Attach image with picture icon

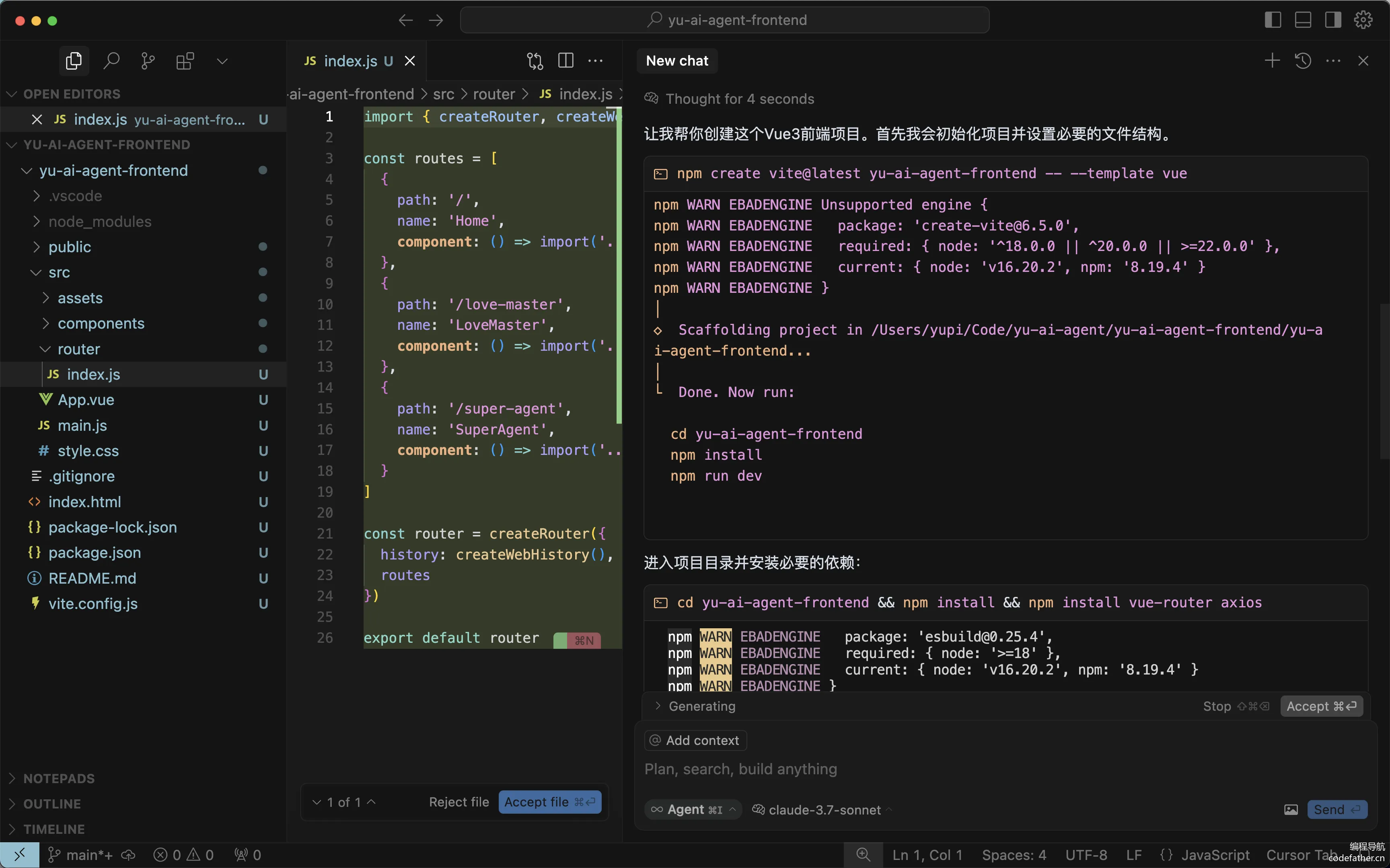click(x=1291, y=809)
